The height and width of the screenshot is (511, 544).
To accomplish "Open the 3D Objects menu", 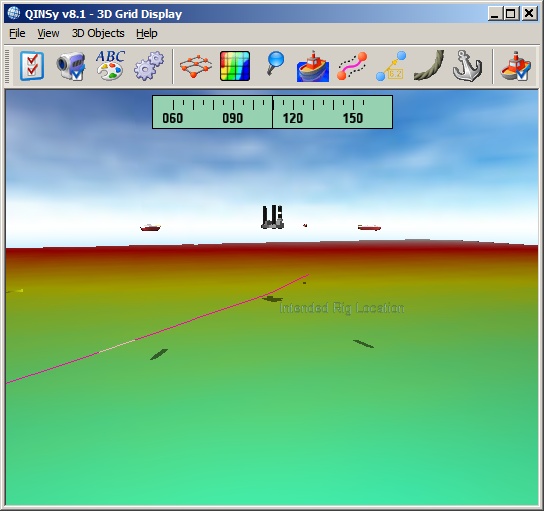I will click(x=98, y=33).
